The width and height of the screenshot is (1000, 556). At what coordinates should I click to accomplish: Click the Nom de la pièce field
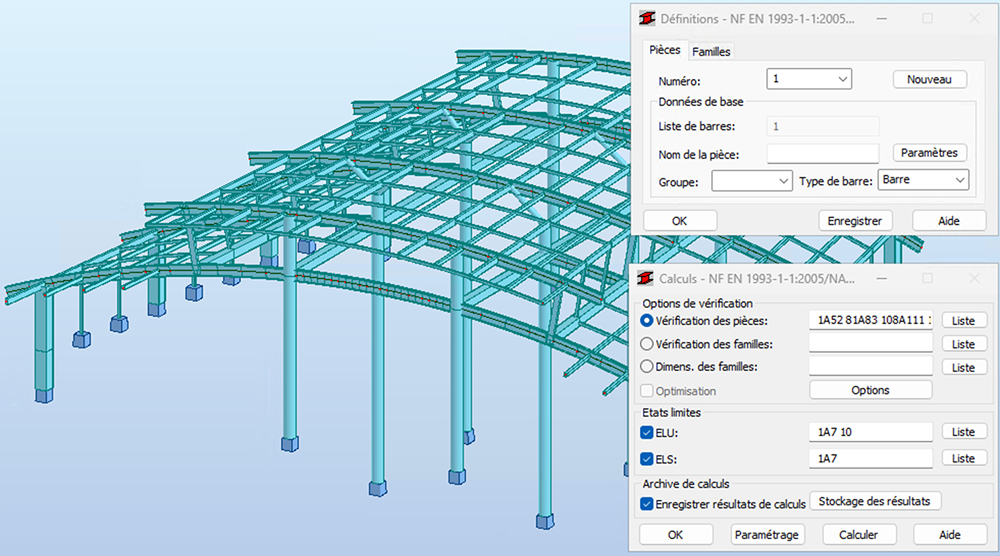pos(823,154)
